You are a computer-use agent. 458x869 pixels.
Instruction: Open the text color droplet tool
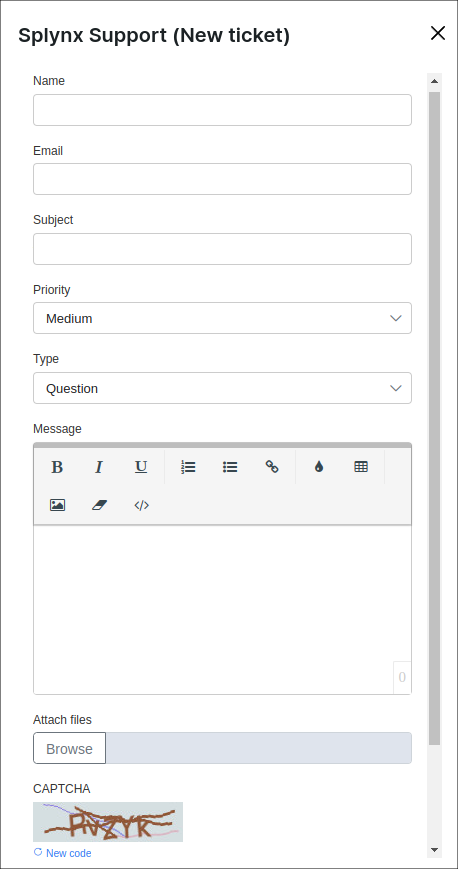(319, 467)
